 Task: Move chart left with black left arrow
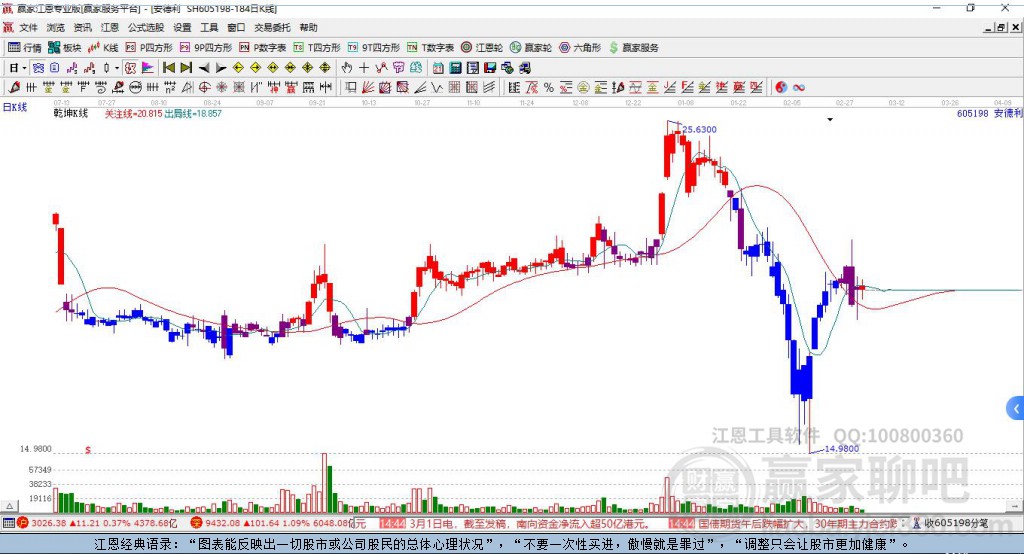click(204, 67)
